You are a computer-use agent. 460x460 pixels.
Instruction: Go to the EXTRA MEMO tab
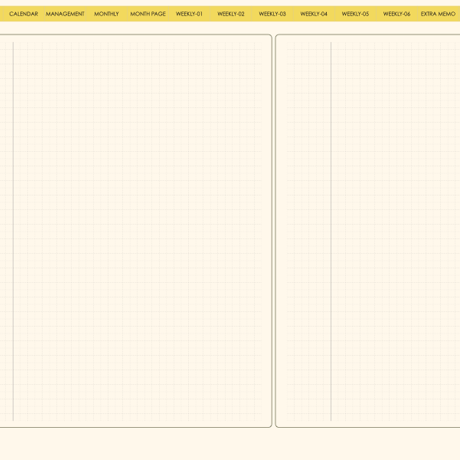click(x=438, y=14)
